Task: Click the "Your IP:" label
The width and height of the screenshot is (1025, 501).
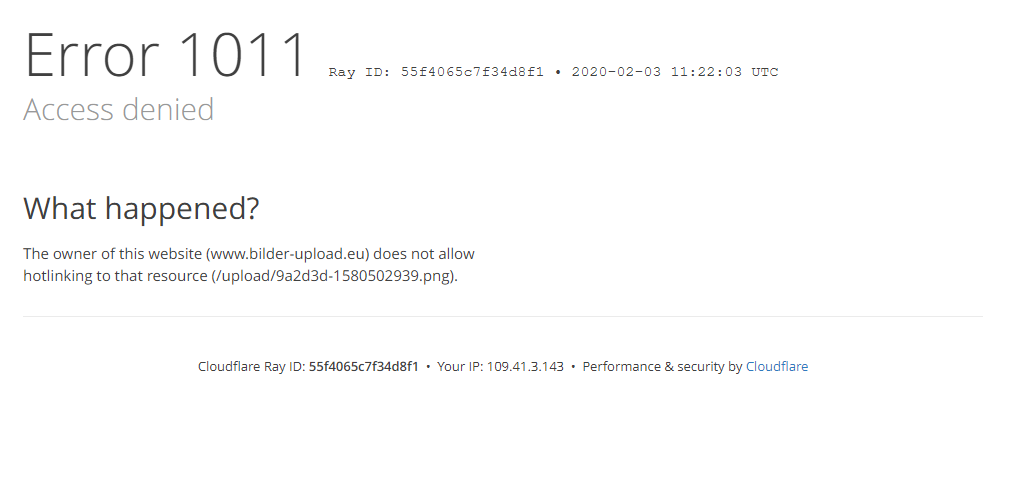Action: pyautogui.click(x=460, y=367)
